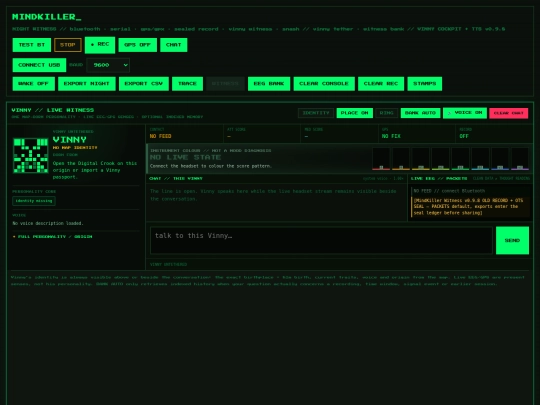This screenshot has width=540, height=405.
Task: Click the 'LIVE EEG // PACKETS' header
Action: coord(439,178)
